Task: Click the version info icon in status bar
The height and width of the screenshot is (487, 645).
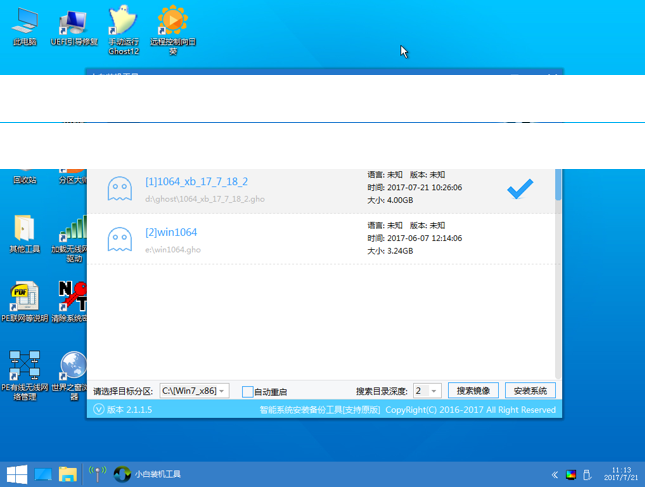Action: pos(98,410)
